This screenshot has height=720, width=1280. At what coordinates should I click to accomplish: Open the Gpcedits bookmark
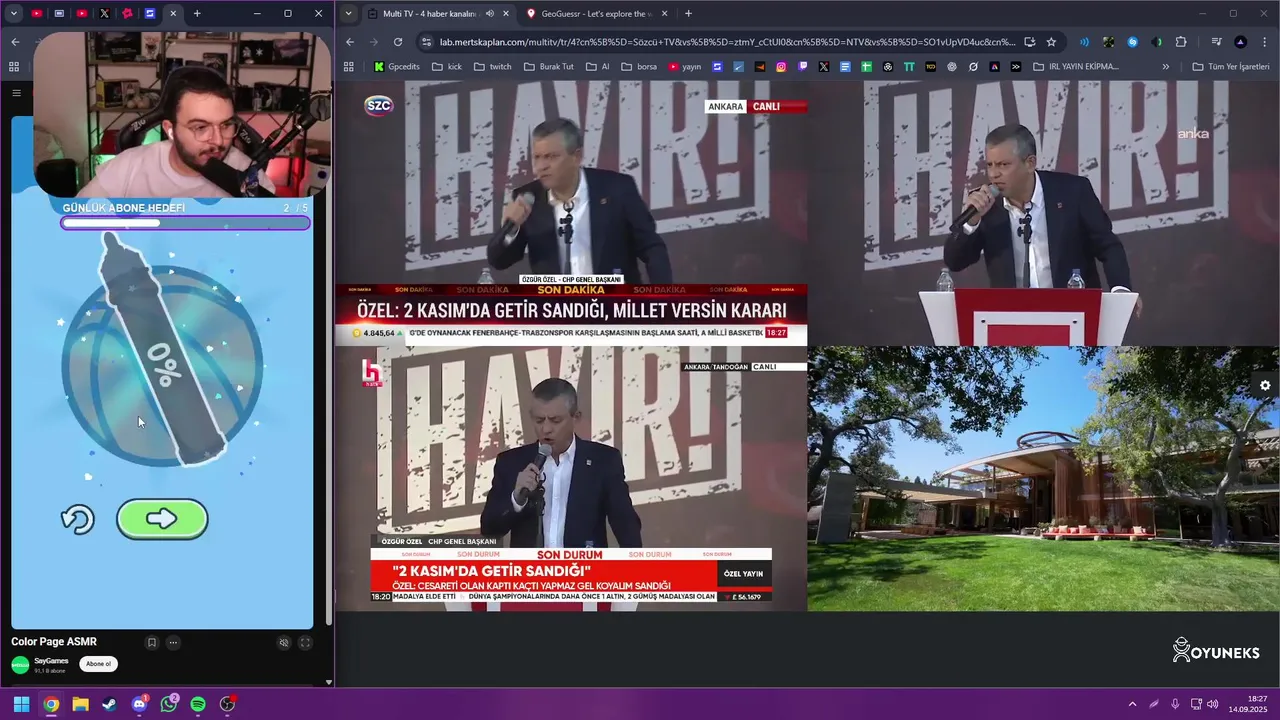tap(396, 67)
